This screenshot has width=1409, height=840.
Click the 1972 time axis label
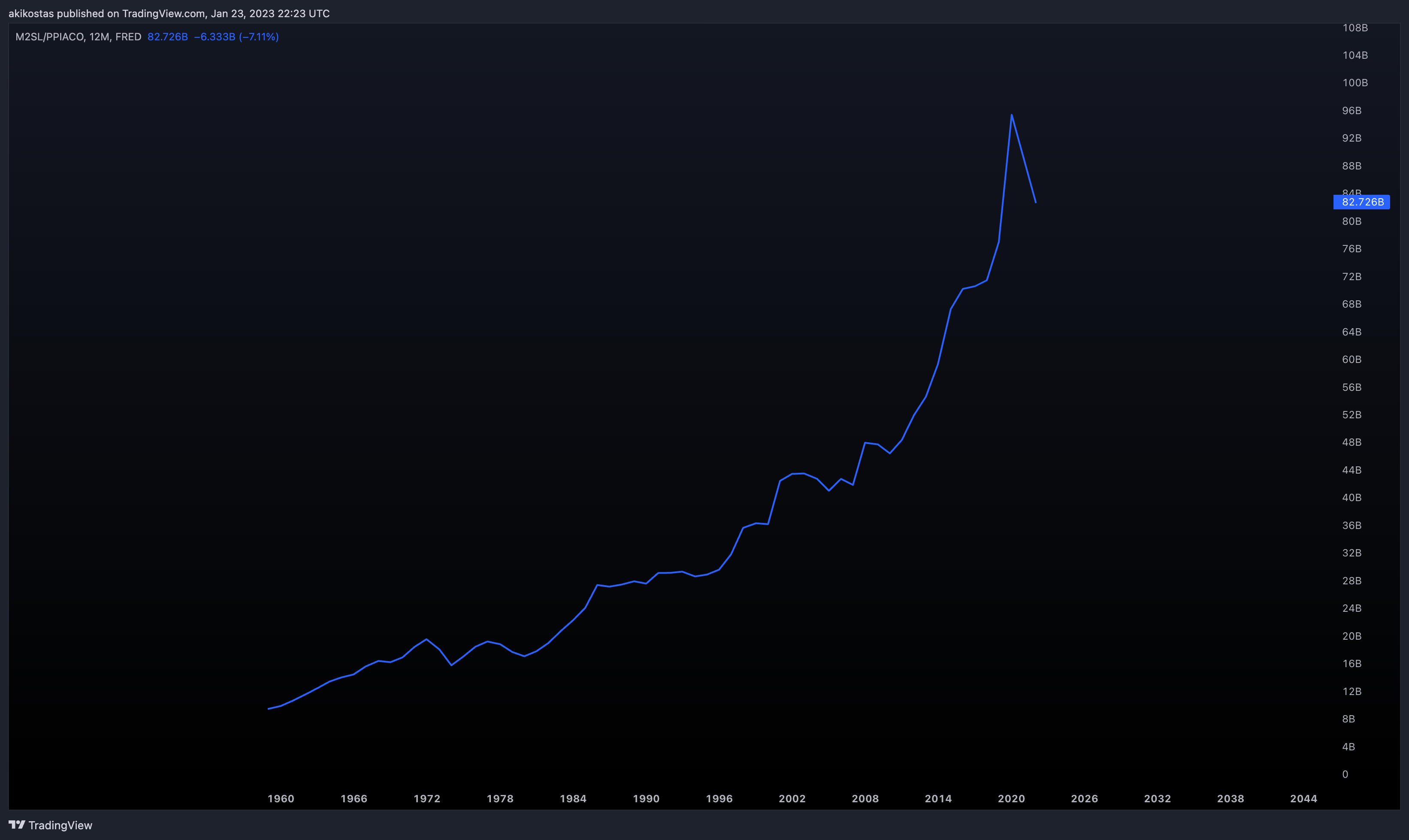click(x=427, y=799)
